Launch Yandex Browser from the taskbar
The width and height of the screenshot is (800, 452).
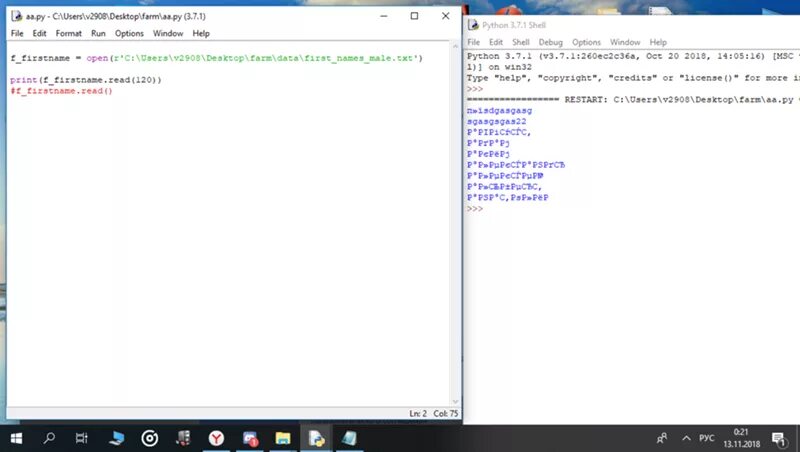tap(216, 438)
